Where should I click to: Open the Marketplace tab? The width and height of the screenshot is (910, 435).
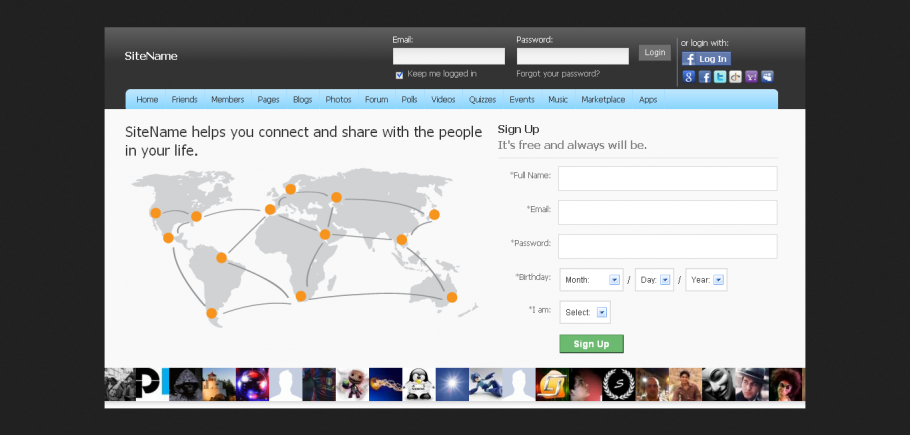[603, 100]
